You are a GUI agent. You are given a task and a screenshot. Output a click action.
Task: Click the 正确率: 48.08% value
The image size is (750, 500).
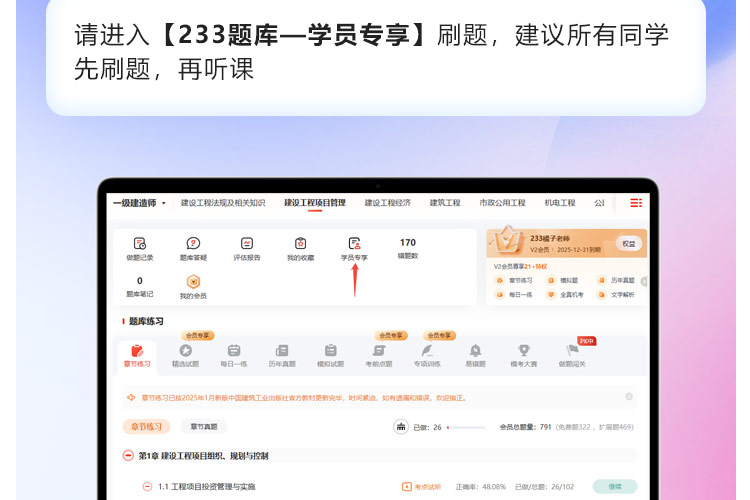(481, 487)
